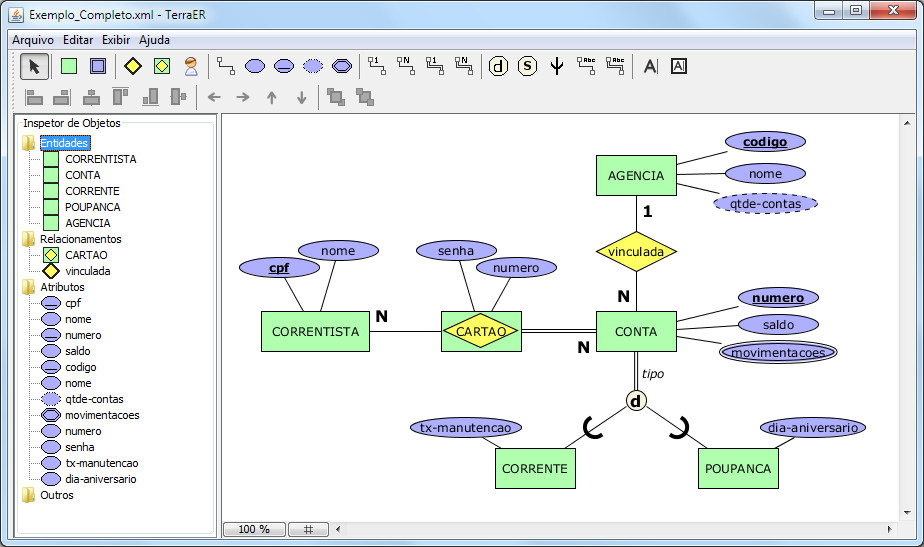Choose the dashed derived Attribute tool
The height and width of the screenshot is (547, 924).
[313, 66]
